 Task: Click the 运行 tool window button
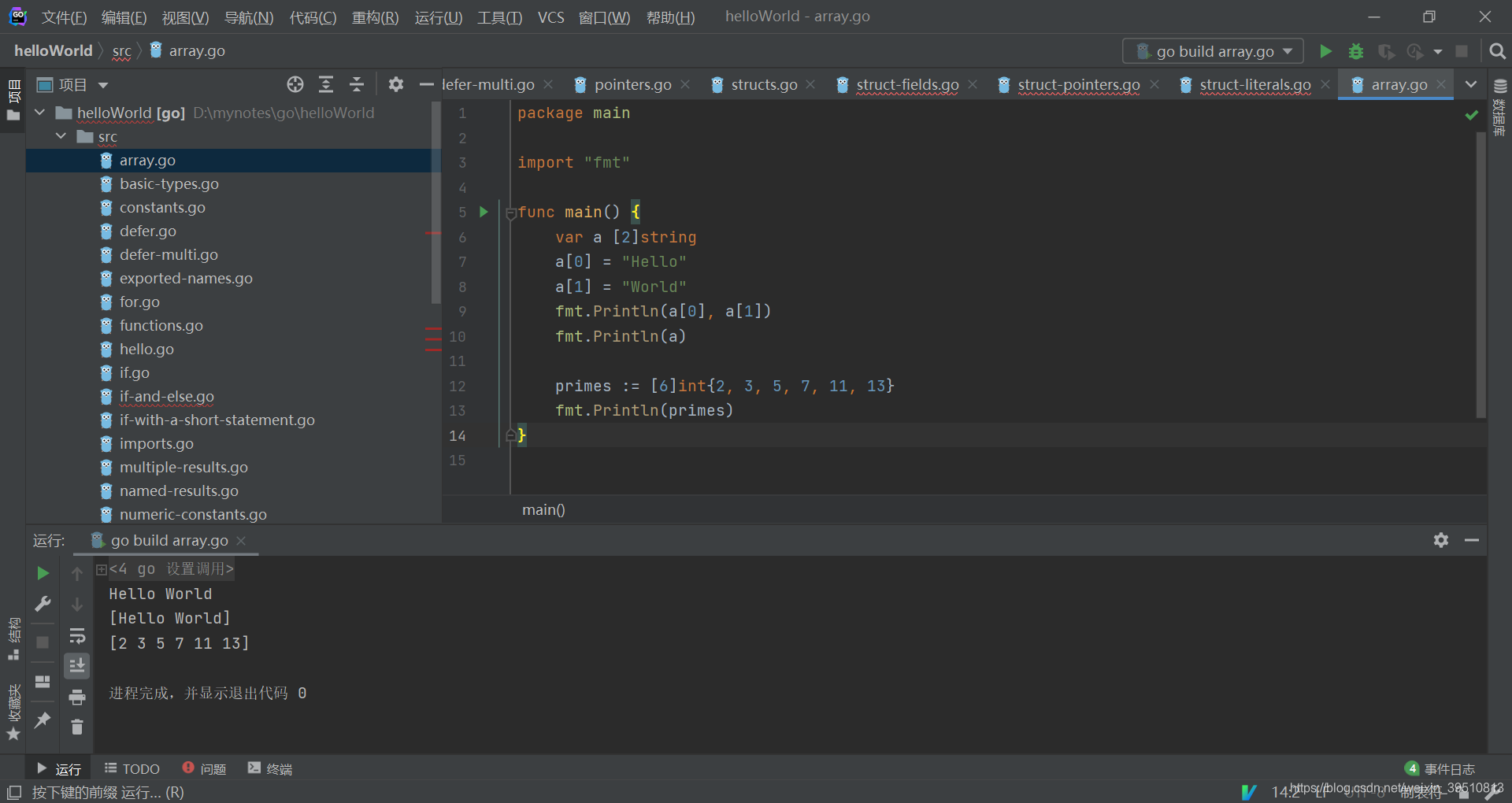(x=59, y=768)
